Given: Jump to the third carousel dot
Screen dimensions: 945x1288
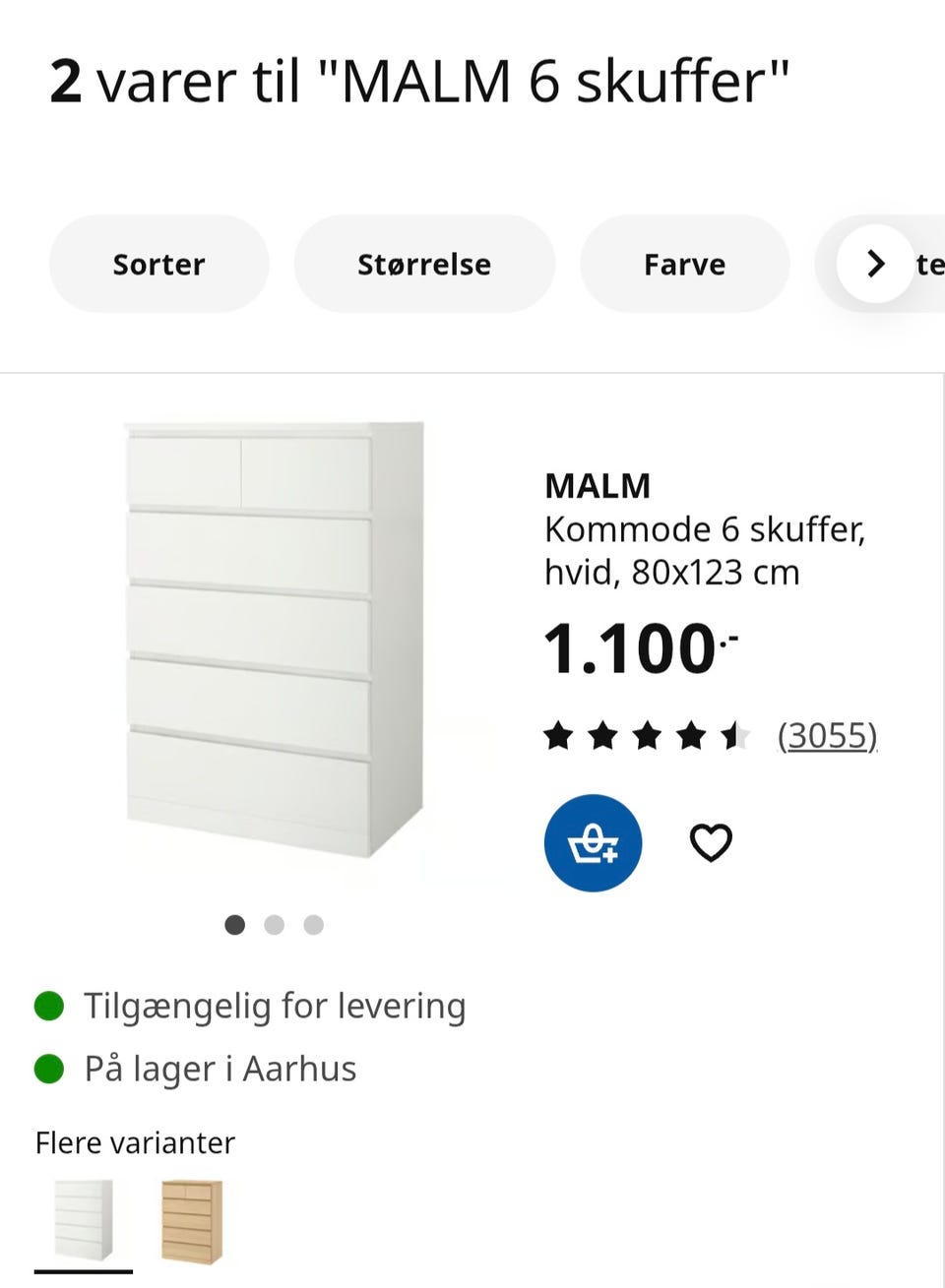Looking at the screenshot, I should [x=313, y=925].
